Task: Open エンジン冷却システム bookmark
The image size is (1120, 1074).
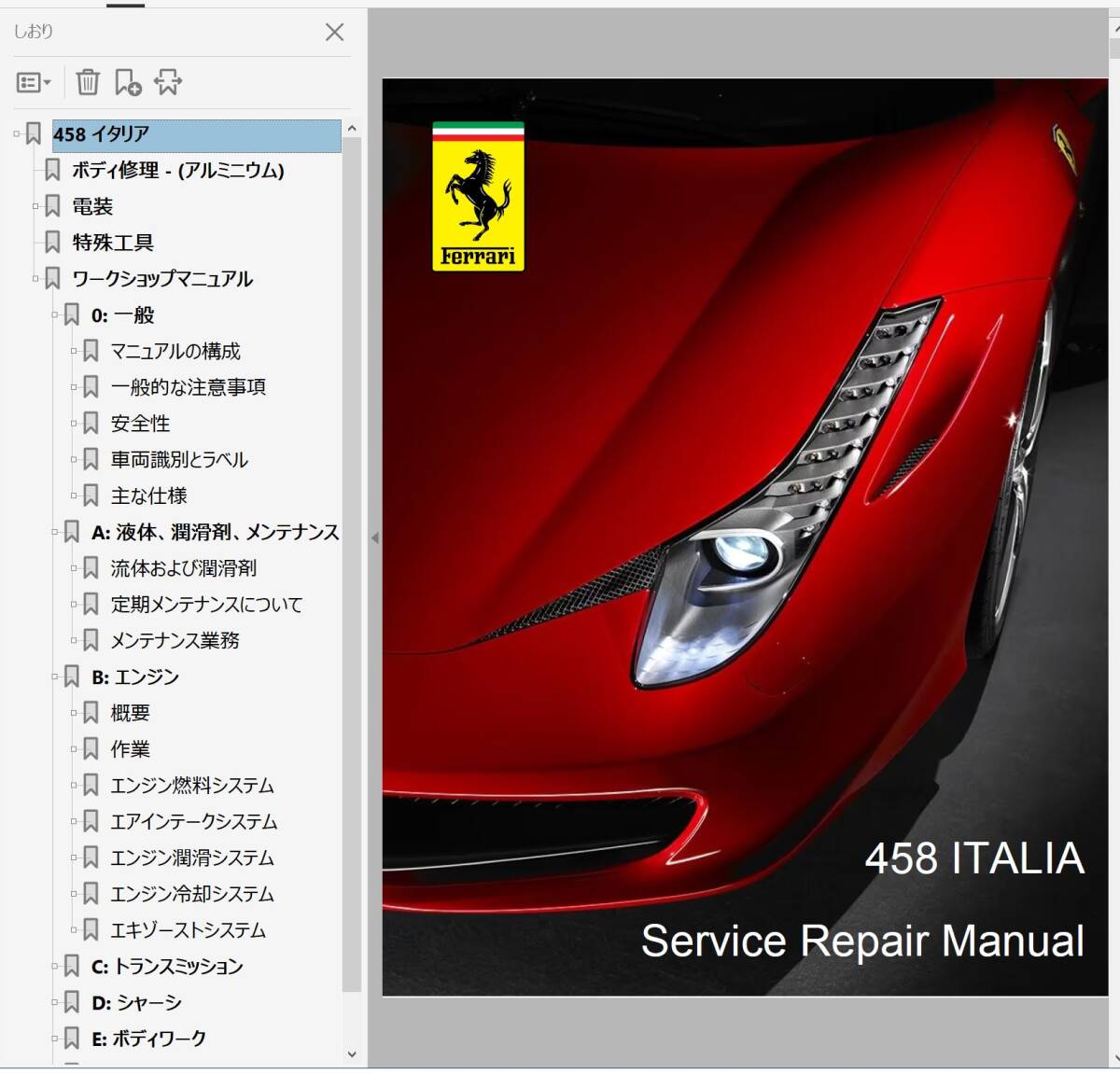Action: pyautogui.click(x=192, y=895)
